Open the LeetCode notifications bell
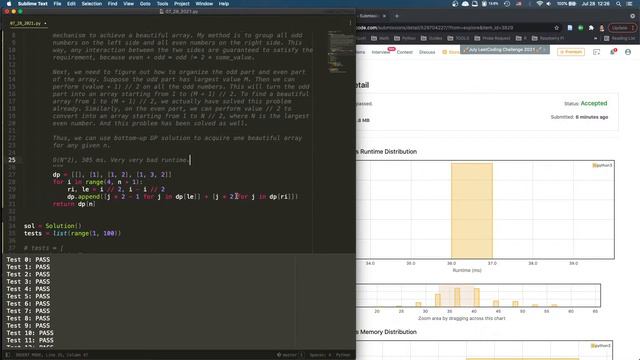This screenshot has height=360, width=640. point(613,52)
